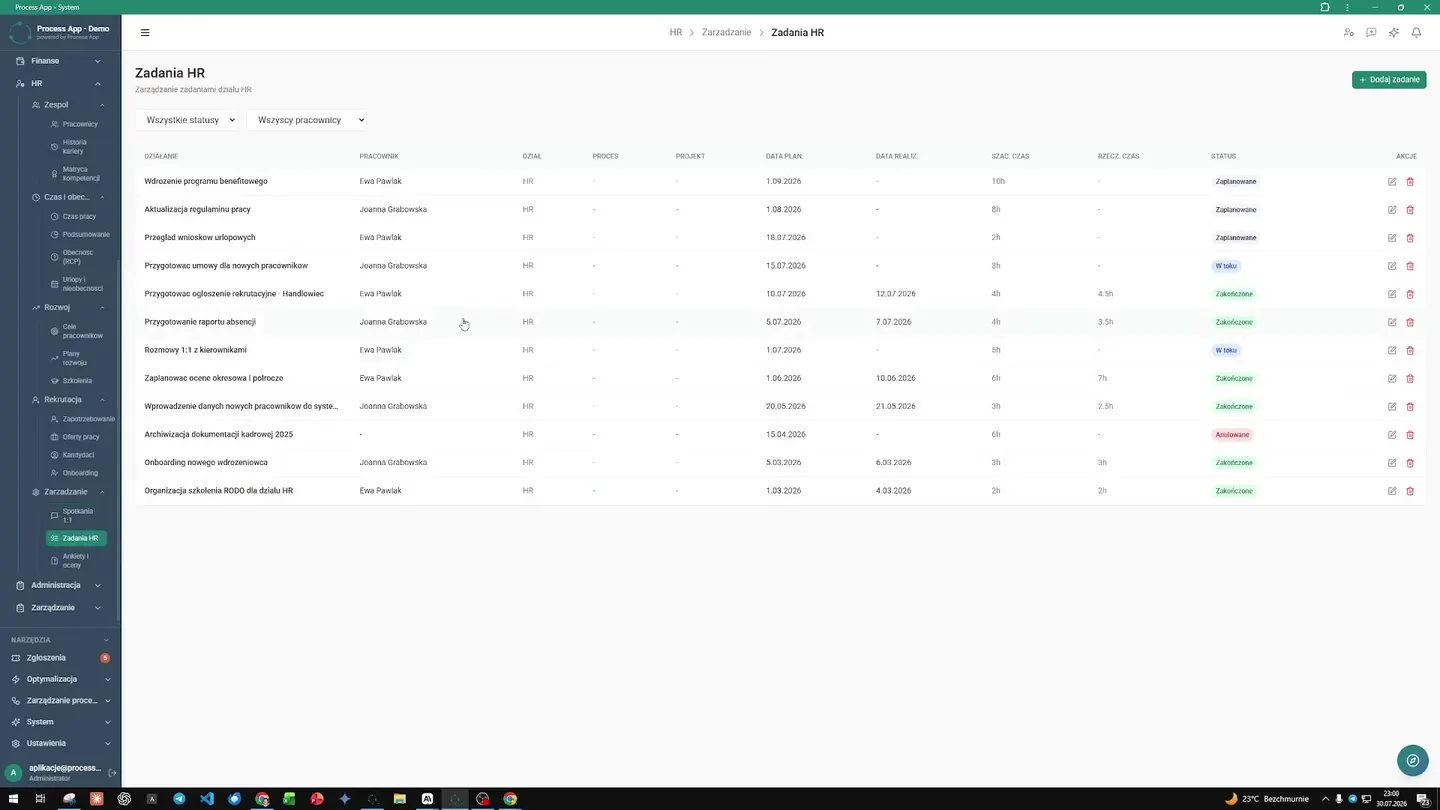
Task: Click the W toku badge for Rozmowy 1:1
Action: [x=1226, y=350]
